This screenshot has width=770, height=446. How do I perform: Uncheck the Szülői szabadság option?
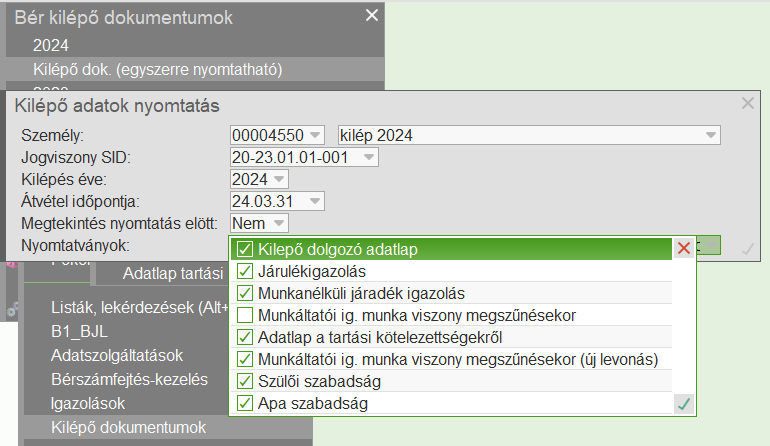244,381
